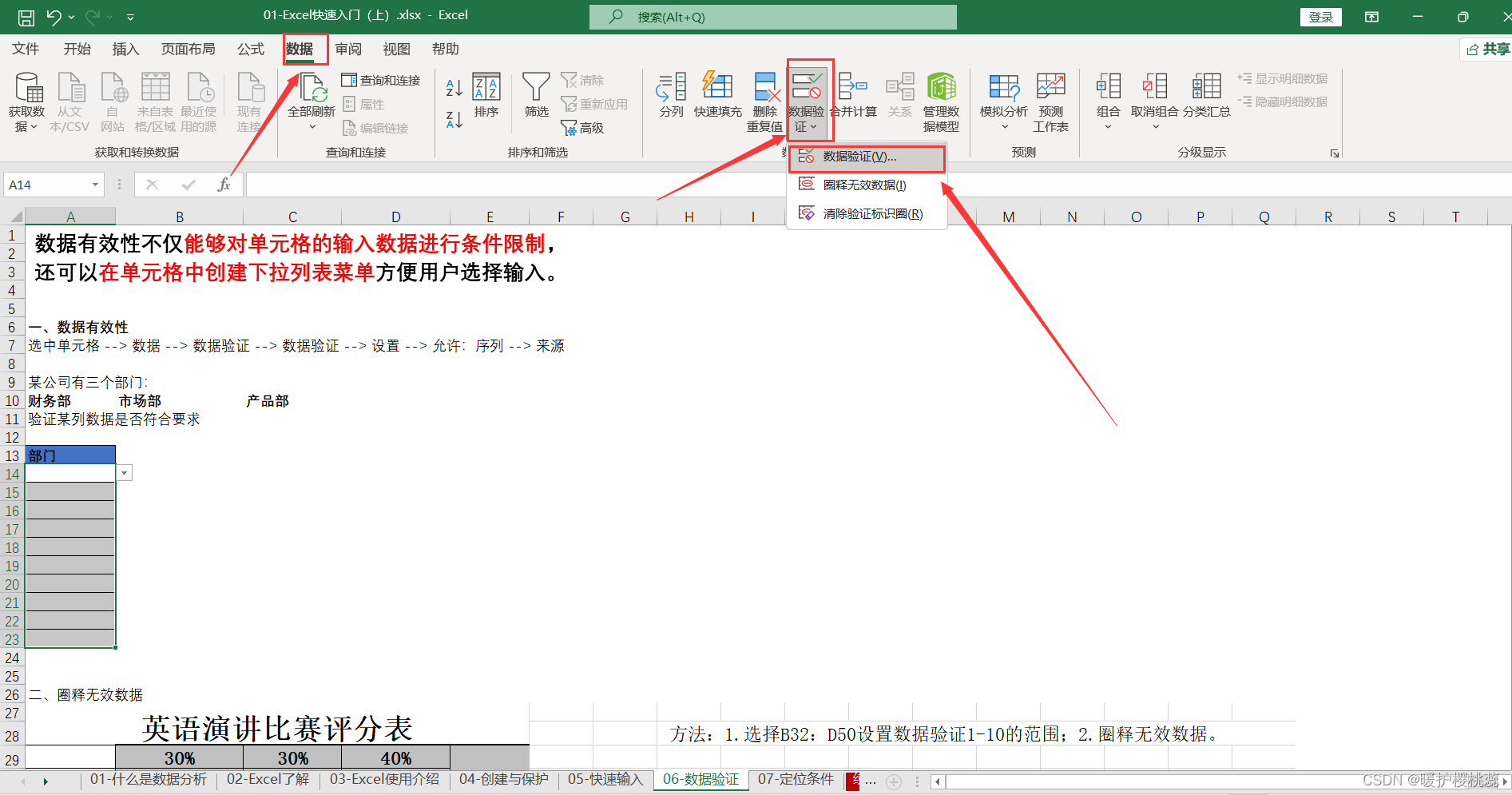Viewport: 1512px width, 795px height.
Task: Open Customize Quick Access Toolbar dropdown
Action: point(130,17)
